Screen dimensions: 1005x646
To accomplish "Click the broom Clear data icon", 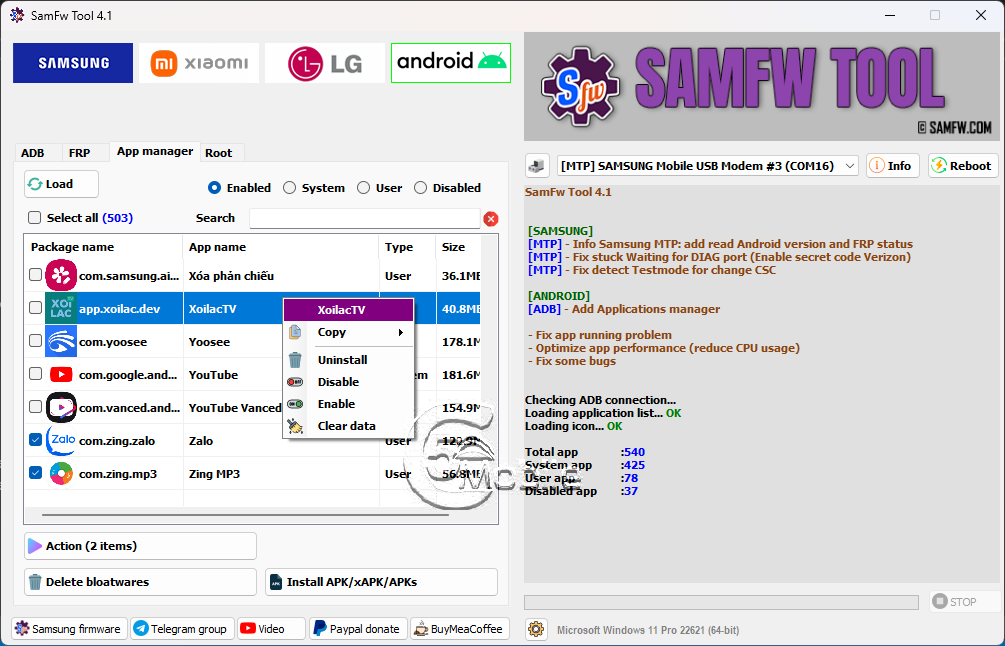I will [x=295, y=426].
